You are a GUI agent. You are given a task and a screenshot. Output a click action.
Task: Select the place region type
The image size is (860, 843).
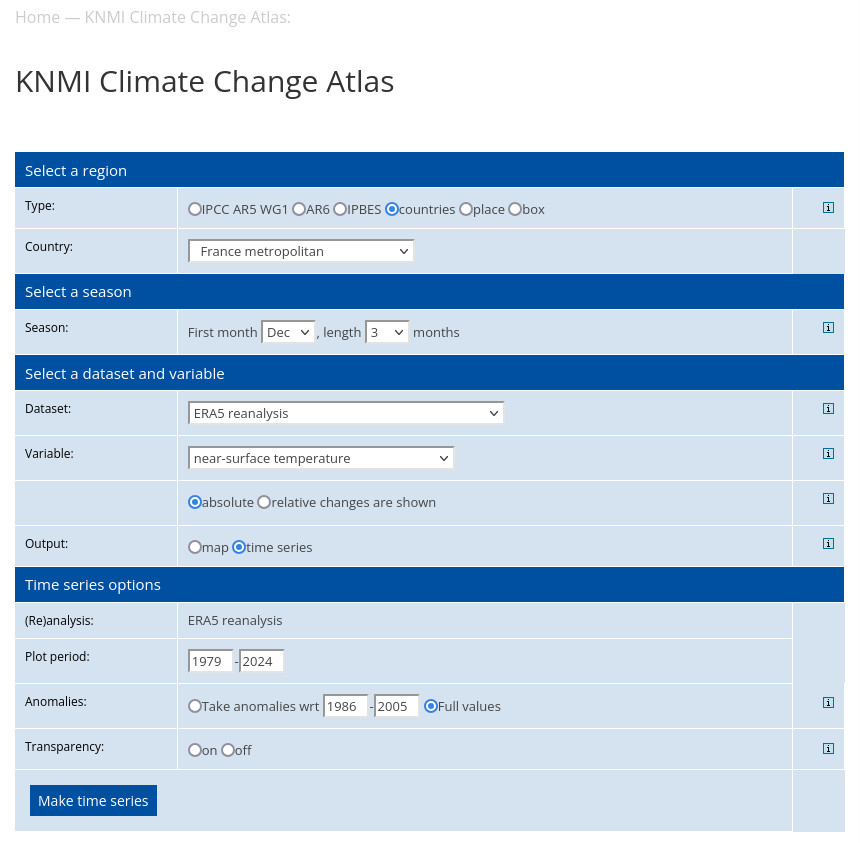(x=466, y=210)
